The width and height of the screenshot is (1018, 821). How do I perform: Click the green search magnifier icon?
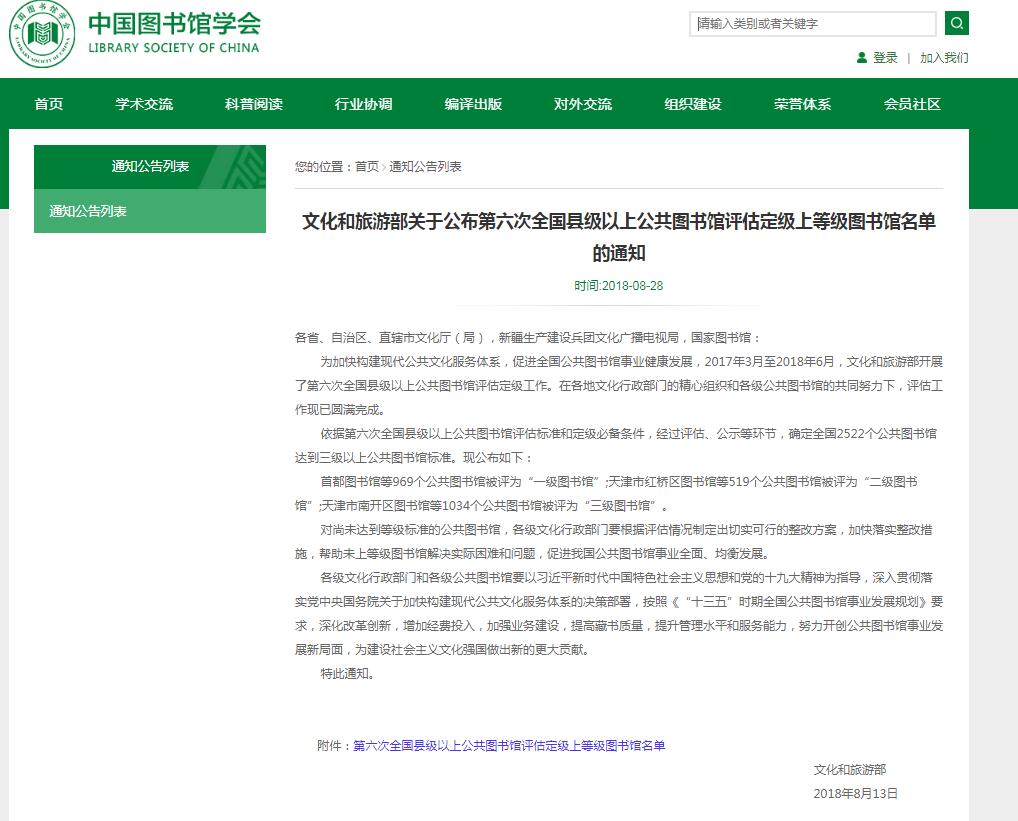[957, 23]
